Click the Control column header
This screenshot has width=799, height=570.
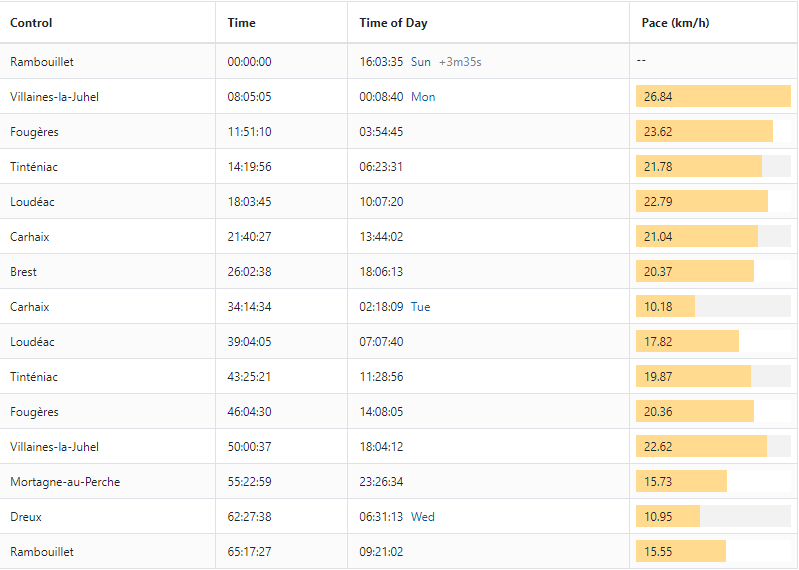[x=31, y=23]
